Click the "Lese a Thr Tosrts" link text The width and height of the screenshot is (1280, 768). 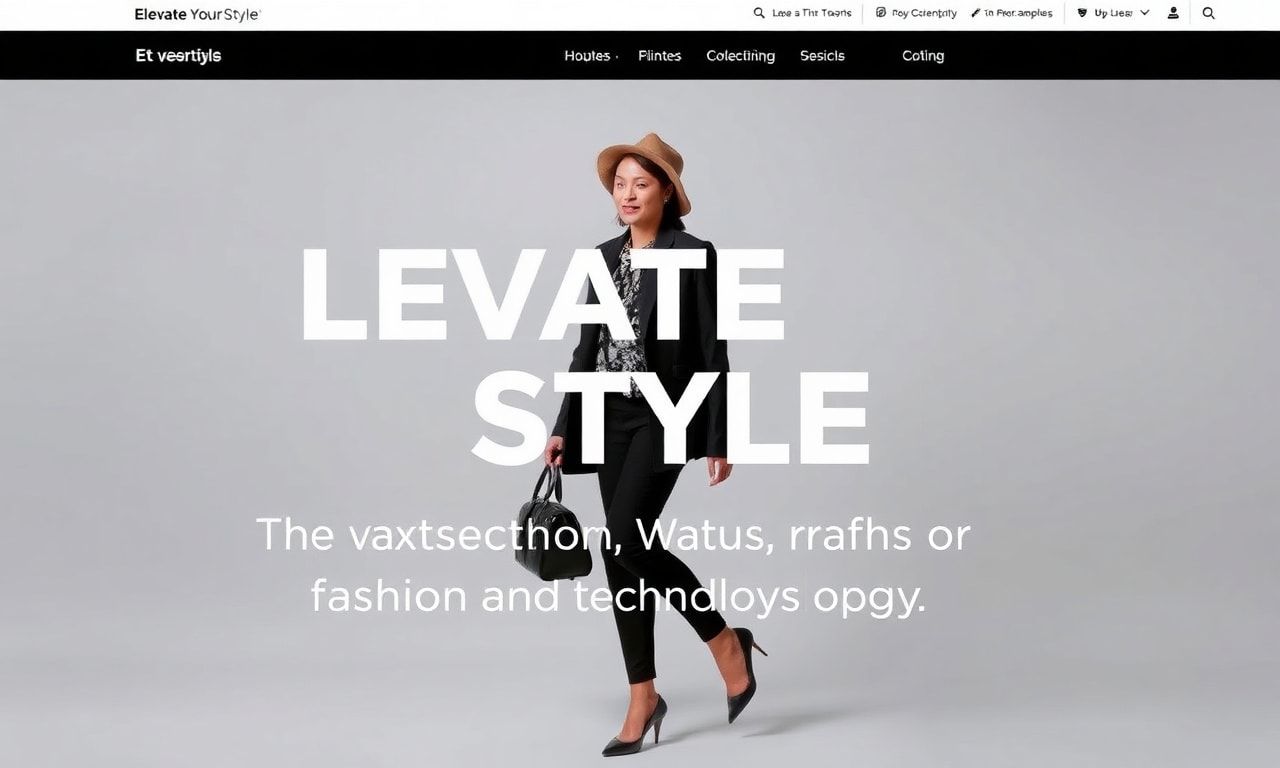812,13
